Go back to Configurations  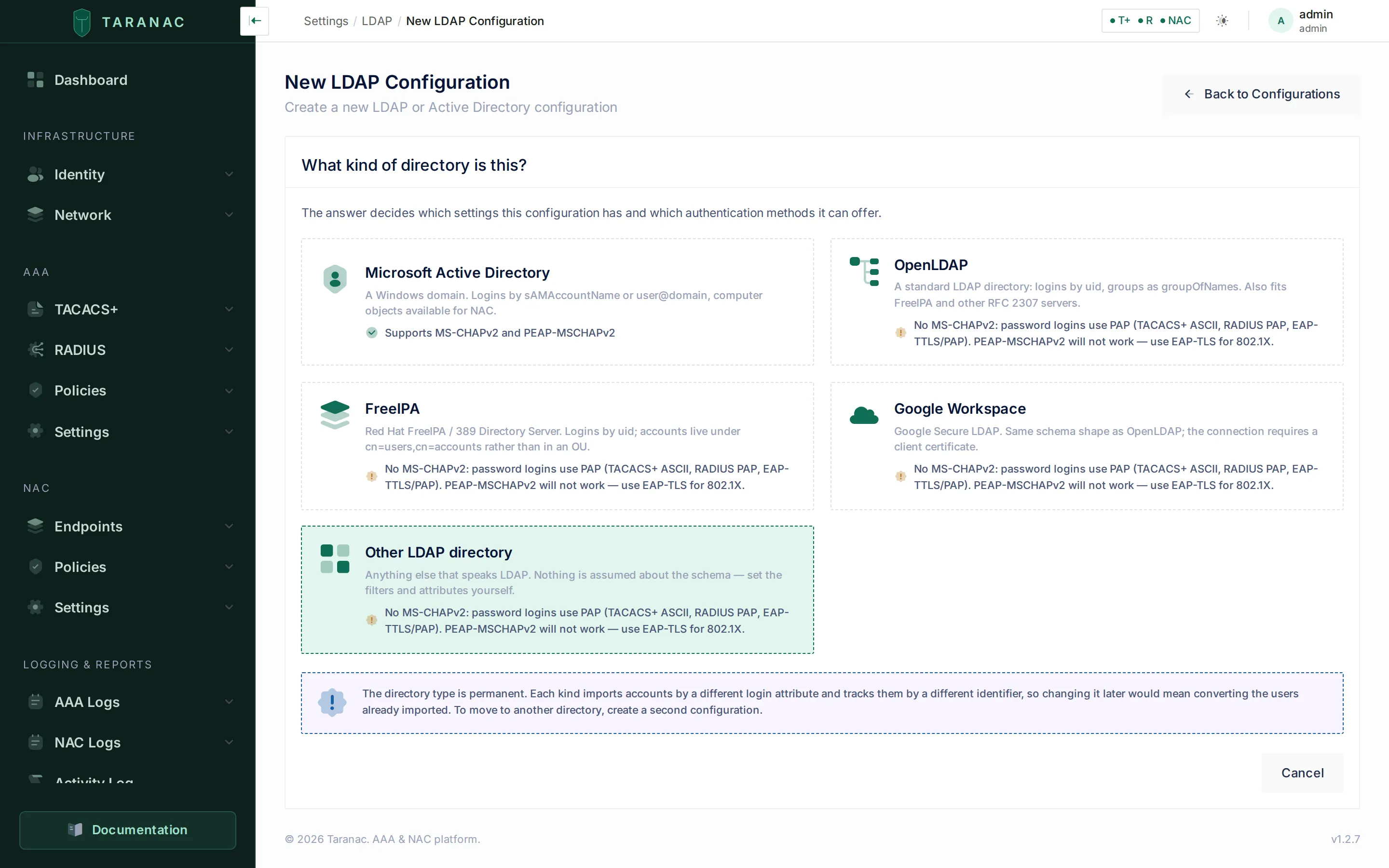[1261, 94]
